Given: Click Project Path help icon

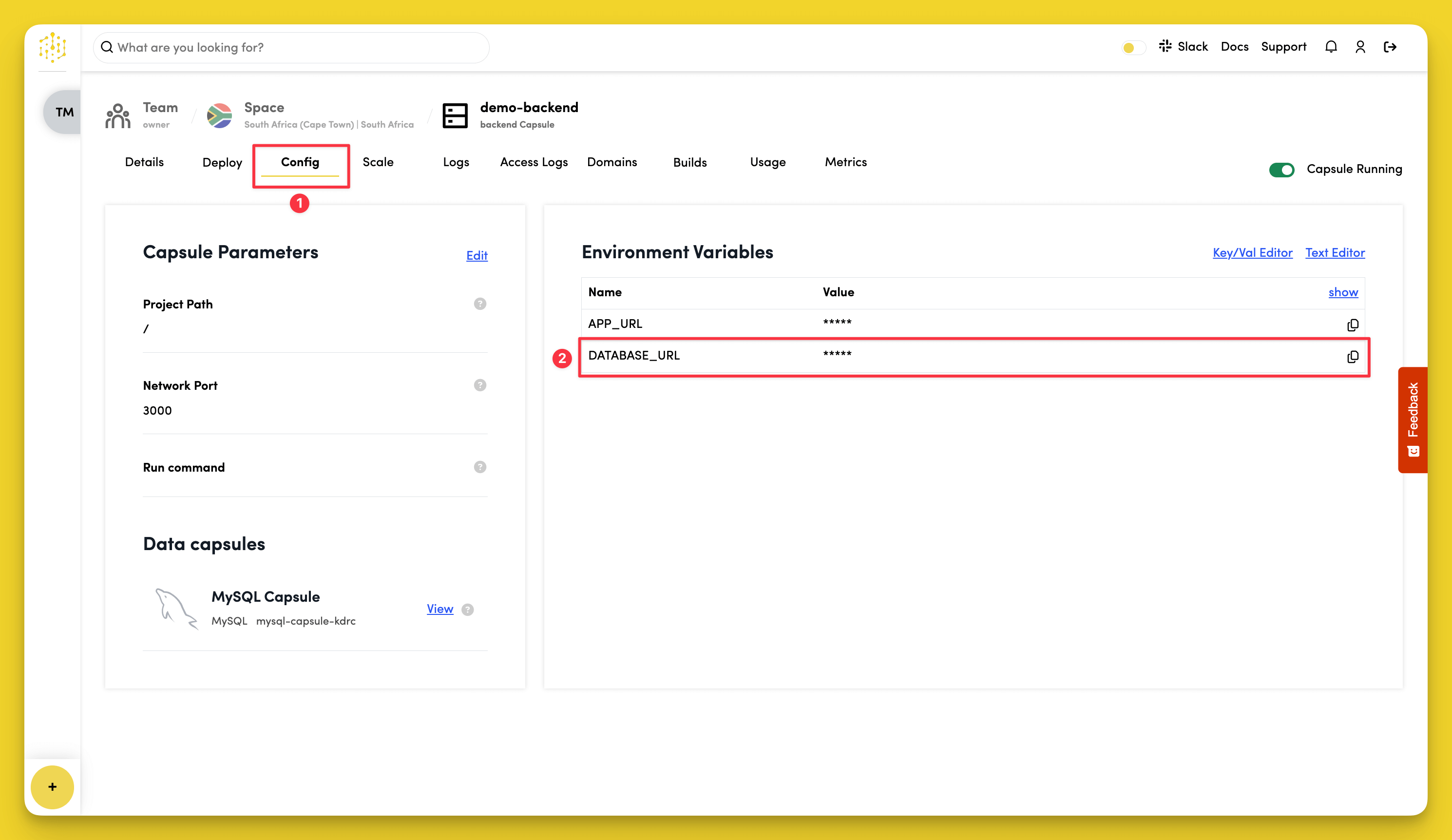Looking at the screenshot, I should click(x=480, y=304).
